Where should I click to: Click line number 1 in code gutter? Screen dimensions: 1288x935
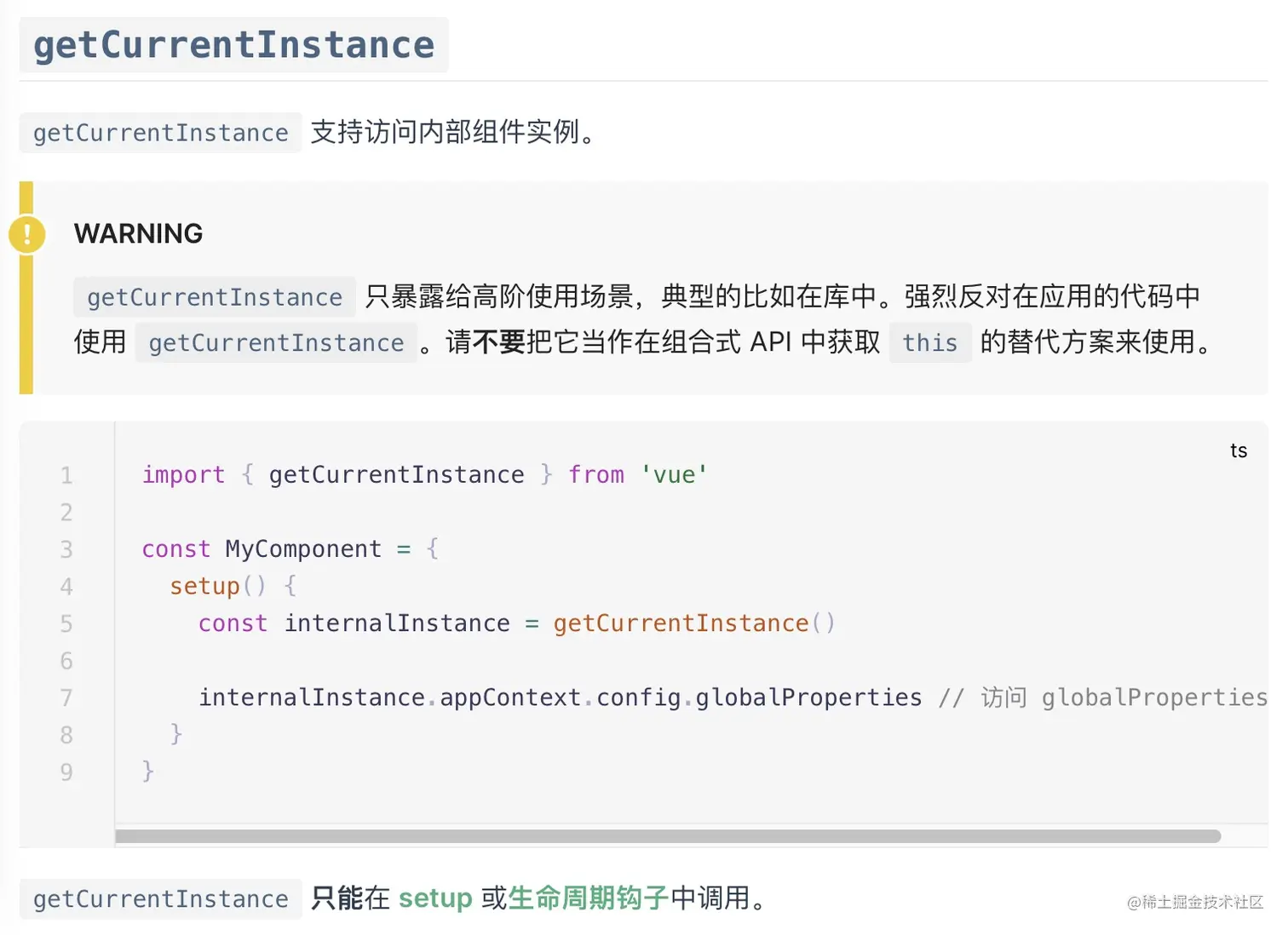click(66, 475)
